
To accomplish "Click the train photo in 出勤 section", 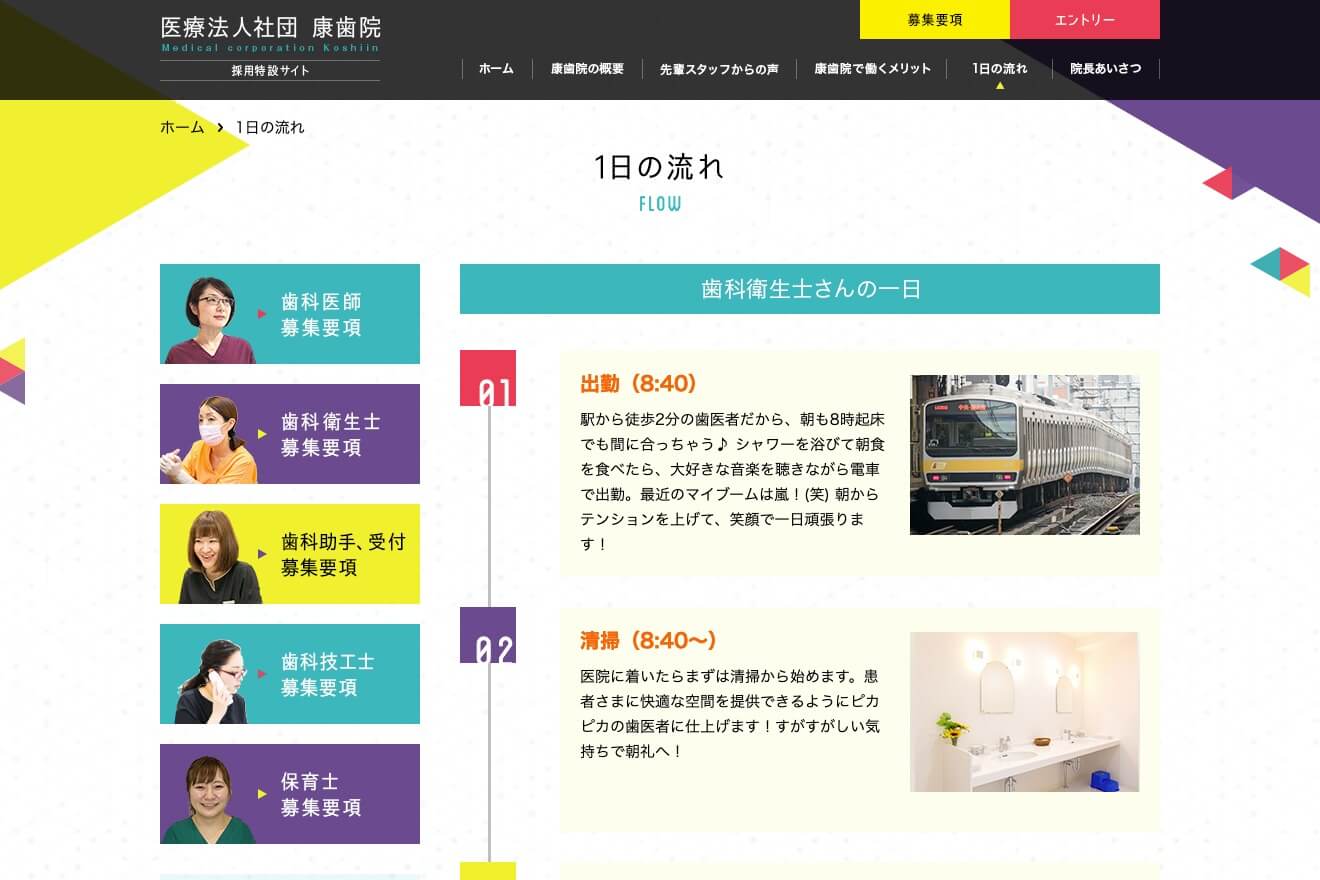I will click(1025, 455).
